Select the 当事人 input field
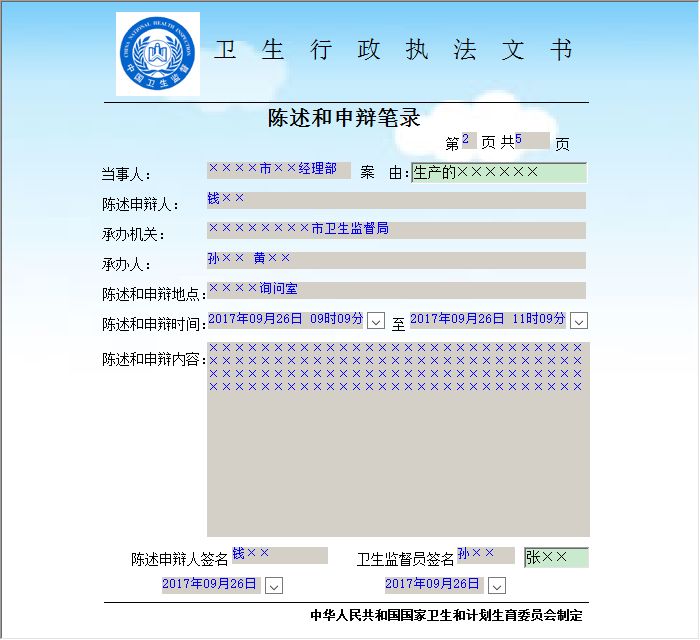Image resolution: width=700 pixels, height=640 pixels. pos(279,170)
